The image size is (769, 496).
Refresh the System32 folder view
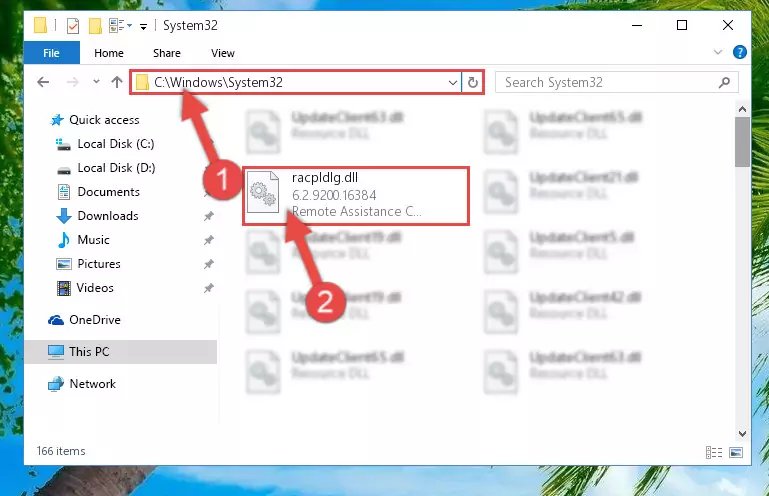473,82
